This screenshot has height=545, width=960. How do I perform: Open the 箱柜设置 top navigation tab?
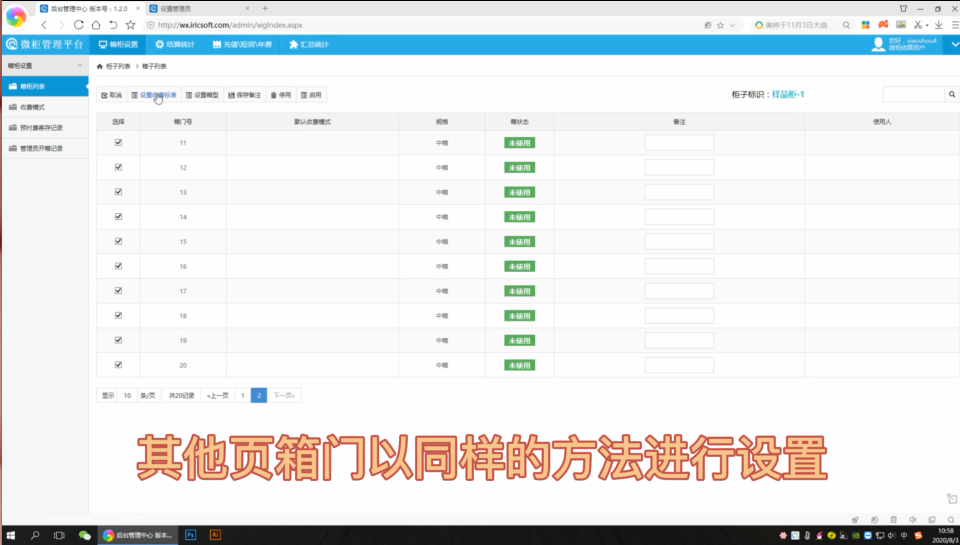119,44
